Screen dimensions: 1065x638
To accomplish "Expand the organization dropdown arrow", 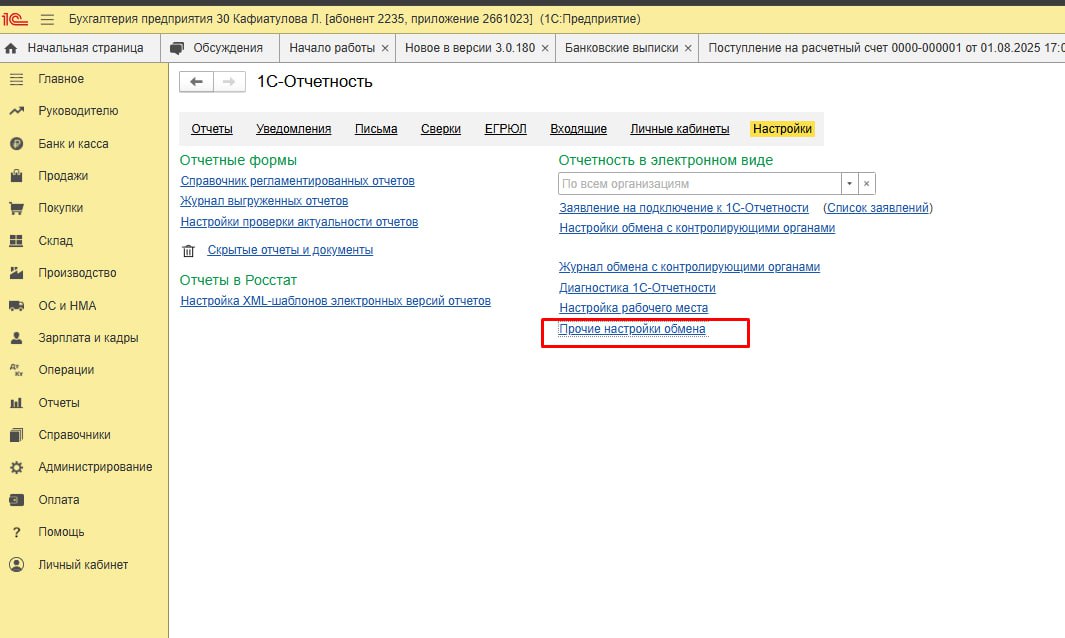I will (850, 183).
